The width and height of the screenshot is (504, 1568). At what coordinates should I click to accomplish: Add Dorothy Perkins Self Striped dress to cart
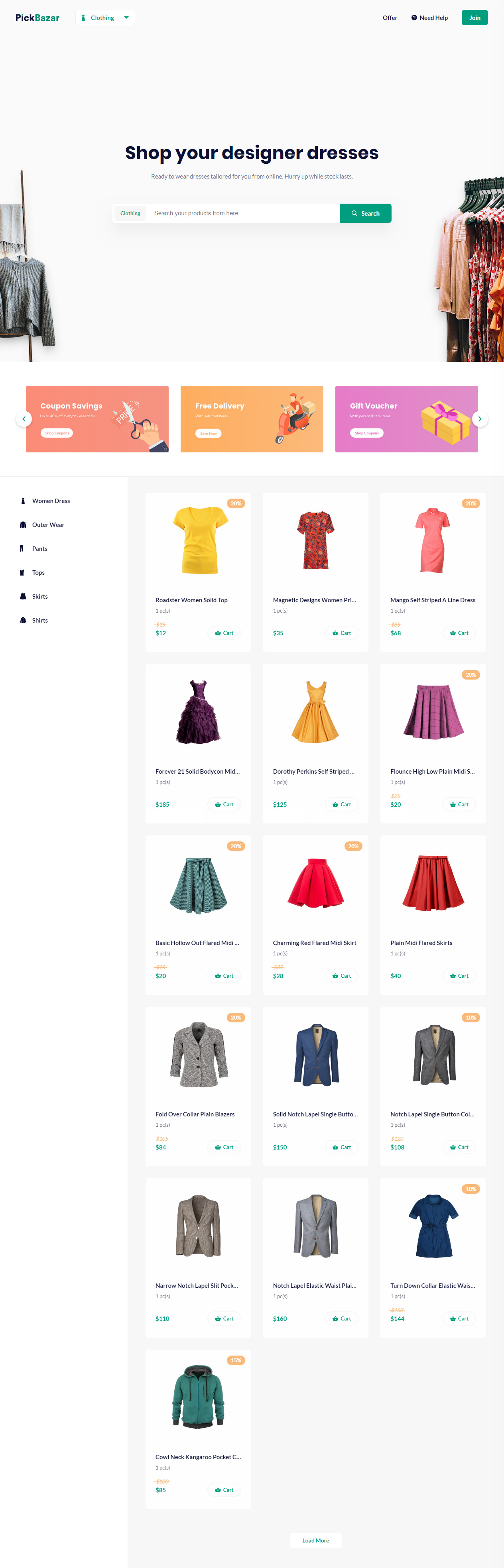coord(341,805)
